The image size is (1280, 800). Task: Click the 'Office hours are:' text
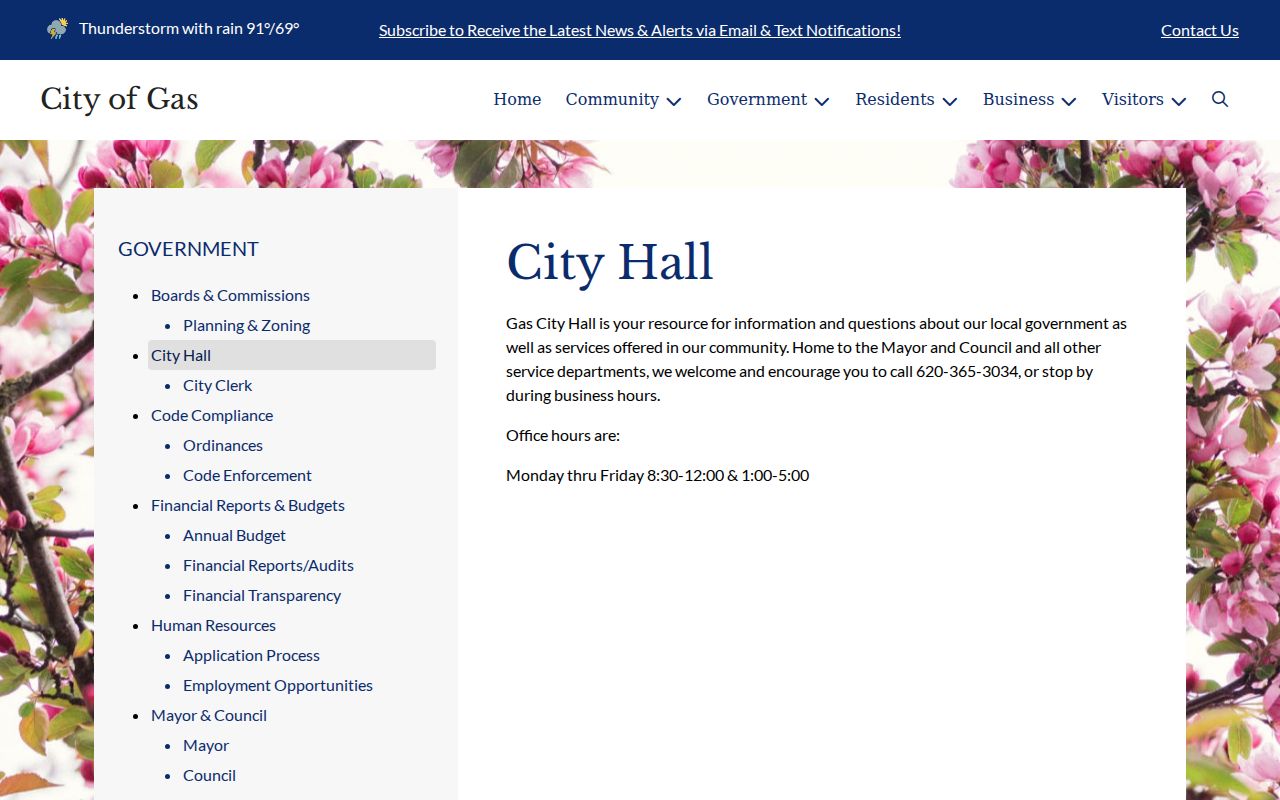tap(563, 435)
